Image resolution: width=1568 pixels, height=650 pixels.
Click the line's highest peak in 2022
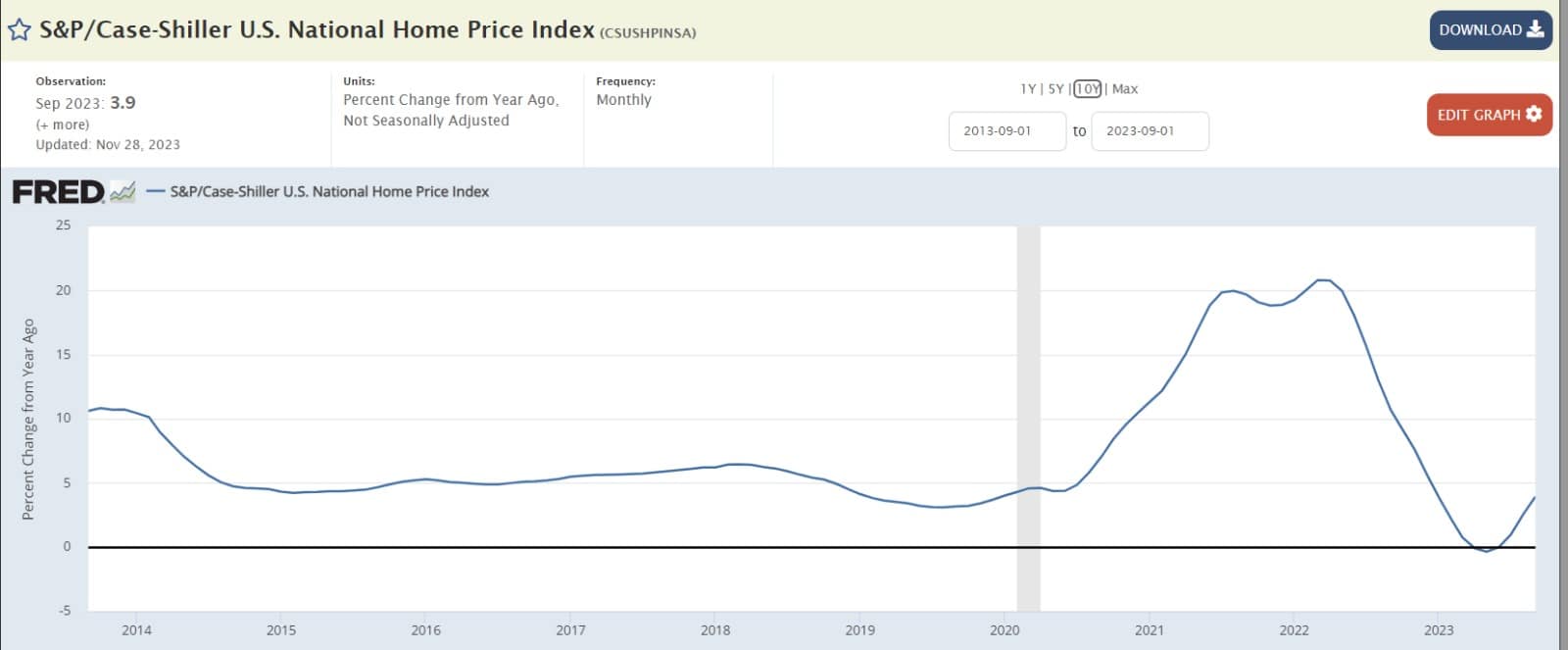point(1322,280)
